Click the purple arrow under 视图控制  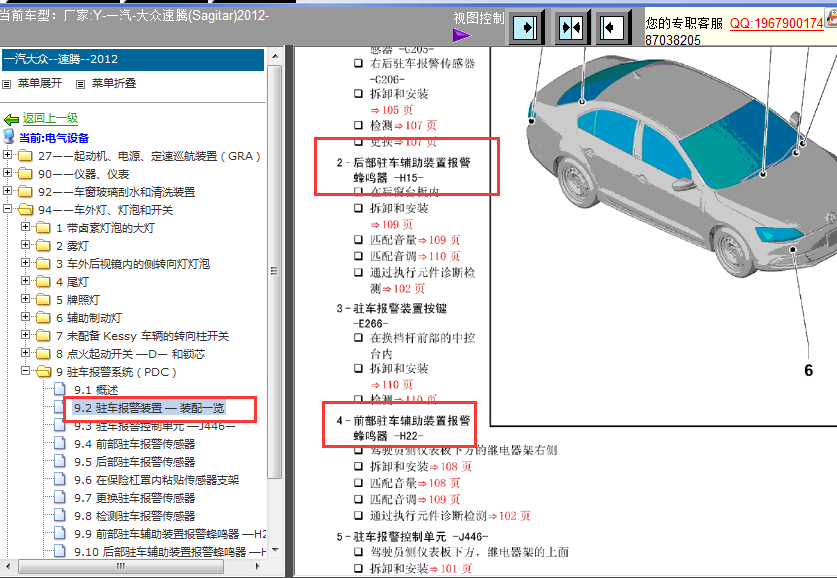tap(462, 35)
